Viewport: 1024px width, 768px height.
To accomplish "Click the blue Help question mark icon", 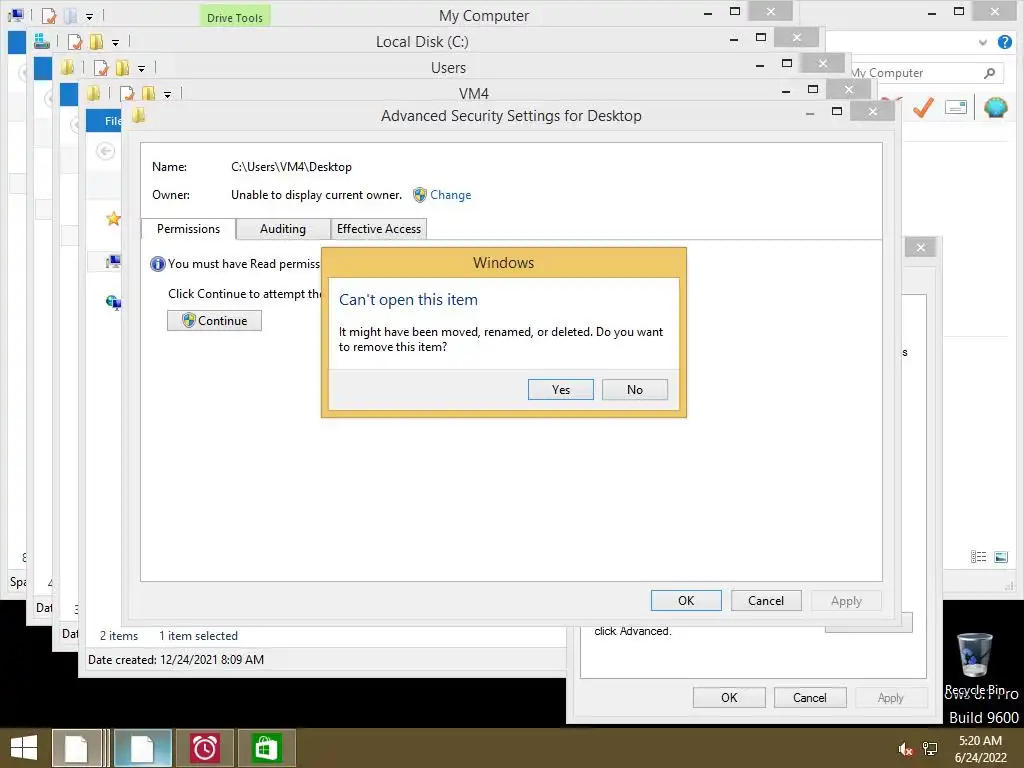I will point(1004,42).
